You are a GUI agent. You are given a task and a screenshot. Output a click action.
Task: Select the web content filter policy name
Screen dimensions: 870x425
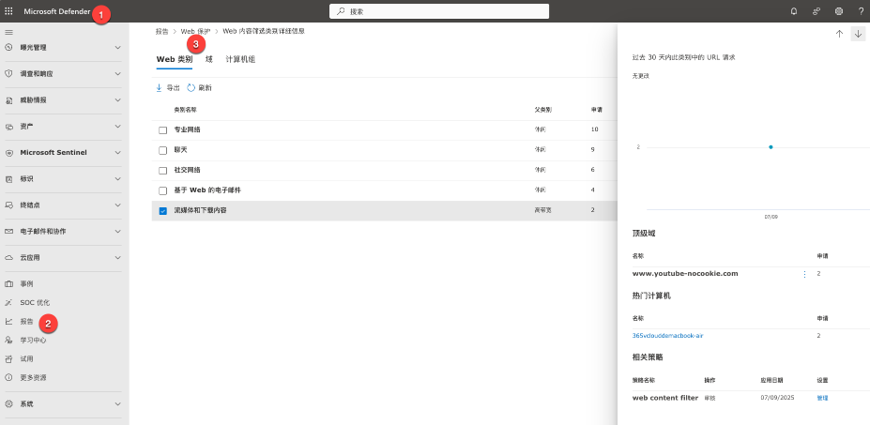(665, 398)
